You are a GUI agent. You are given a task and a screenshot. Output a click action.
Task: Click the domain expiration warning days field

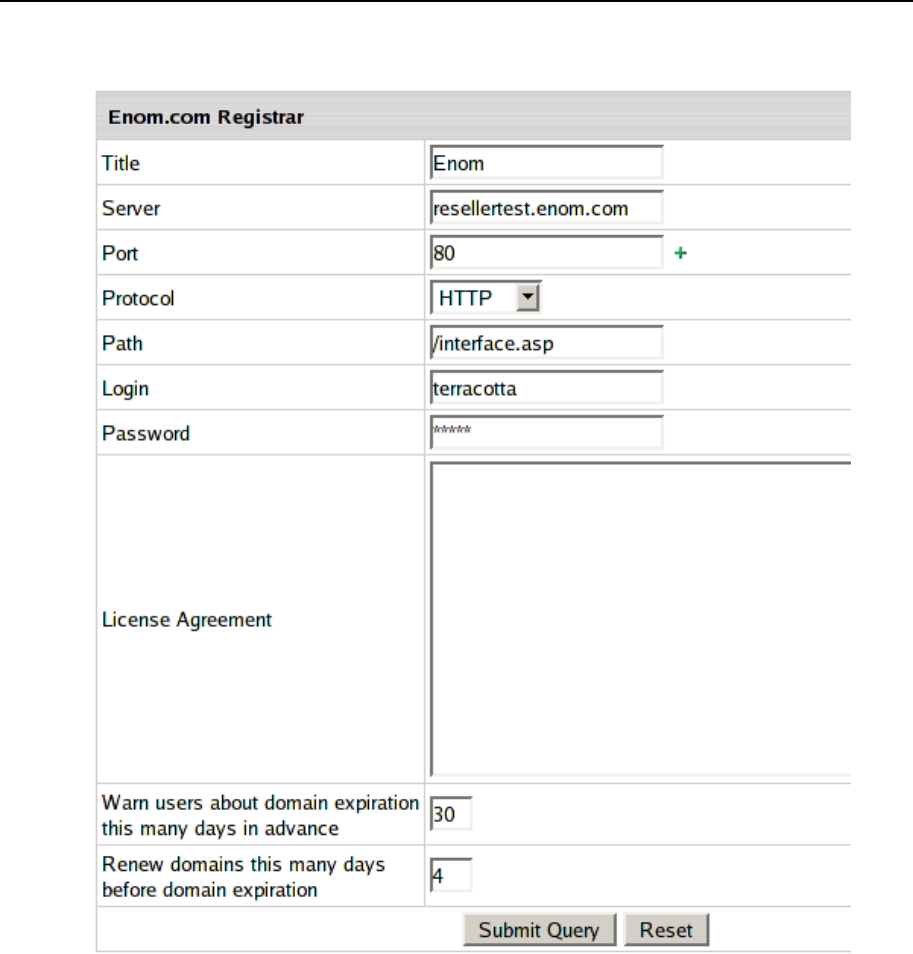tap(450, 815)
